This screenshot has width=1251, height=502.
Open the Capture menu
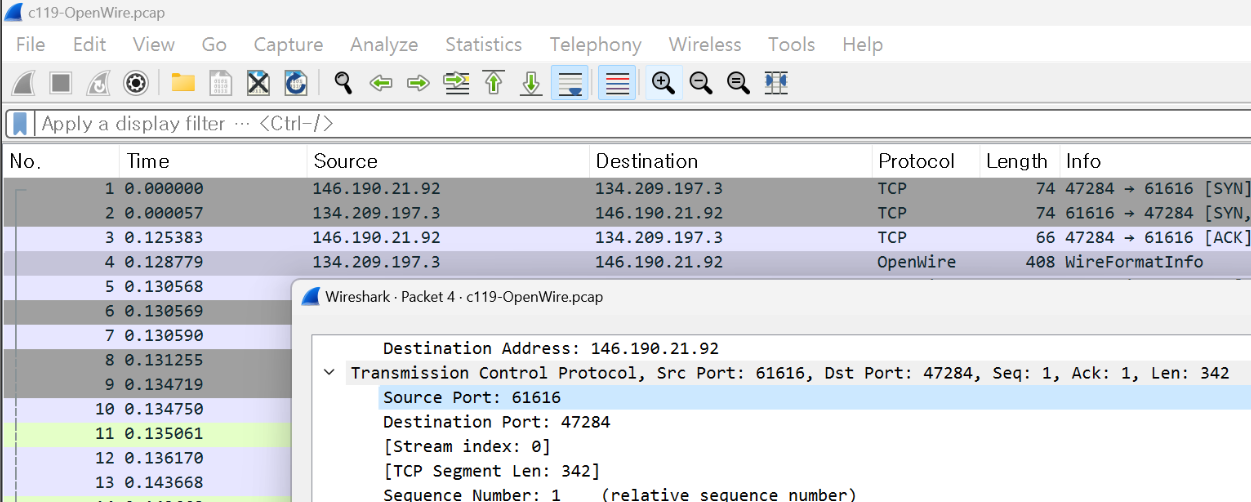tap(288, 45)
